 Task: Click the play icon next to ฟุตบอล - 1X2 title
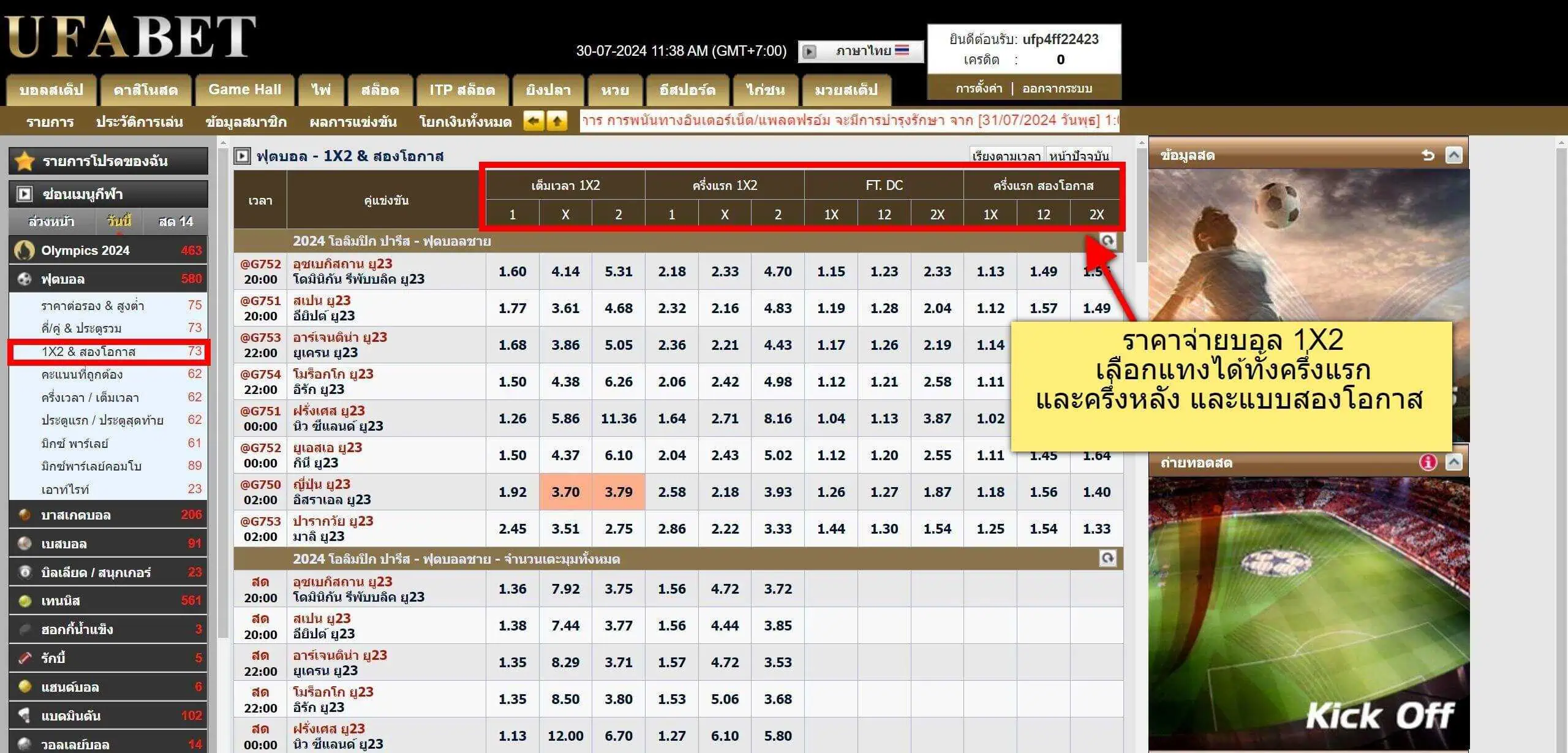[243, 156]
